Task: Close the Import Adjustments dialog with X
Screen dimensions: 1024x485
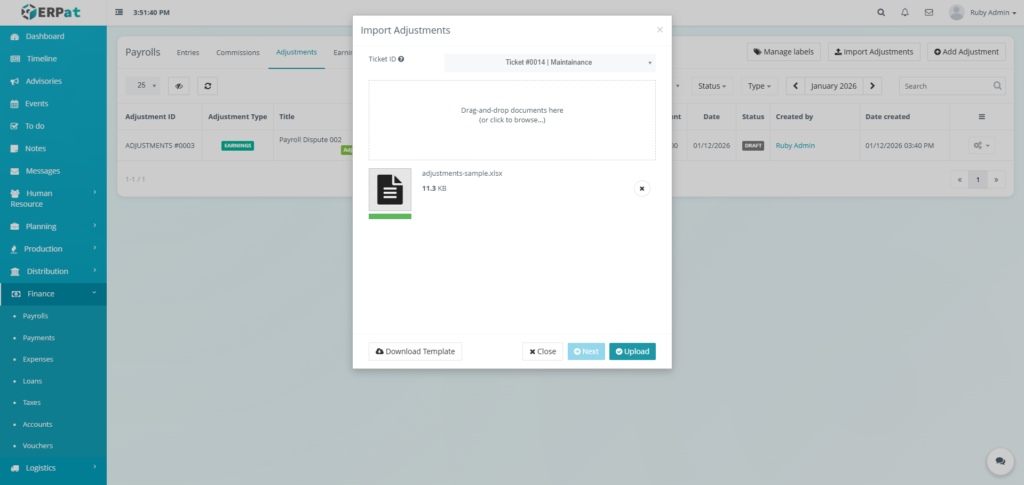Action: coord(660,29)
